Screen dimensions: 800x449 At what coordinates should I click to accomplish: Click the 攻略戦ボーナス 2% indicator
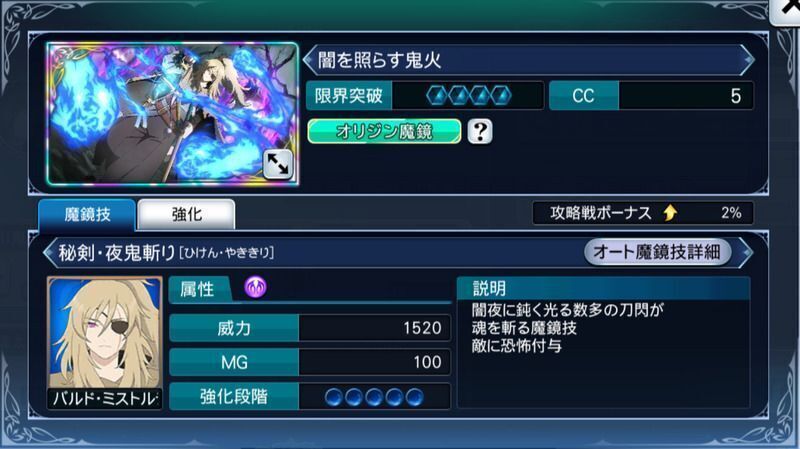(x=643, y=213)
